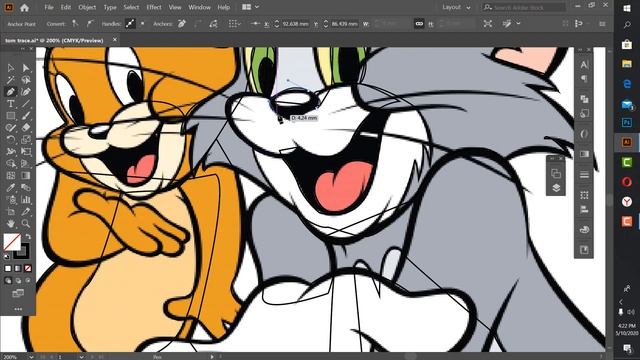Select the Rotate tool
The width and height of the screenshot is (640, 360).
11,139
